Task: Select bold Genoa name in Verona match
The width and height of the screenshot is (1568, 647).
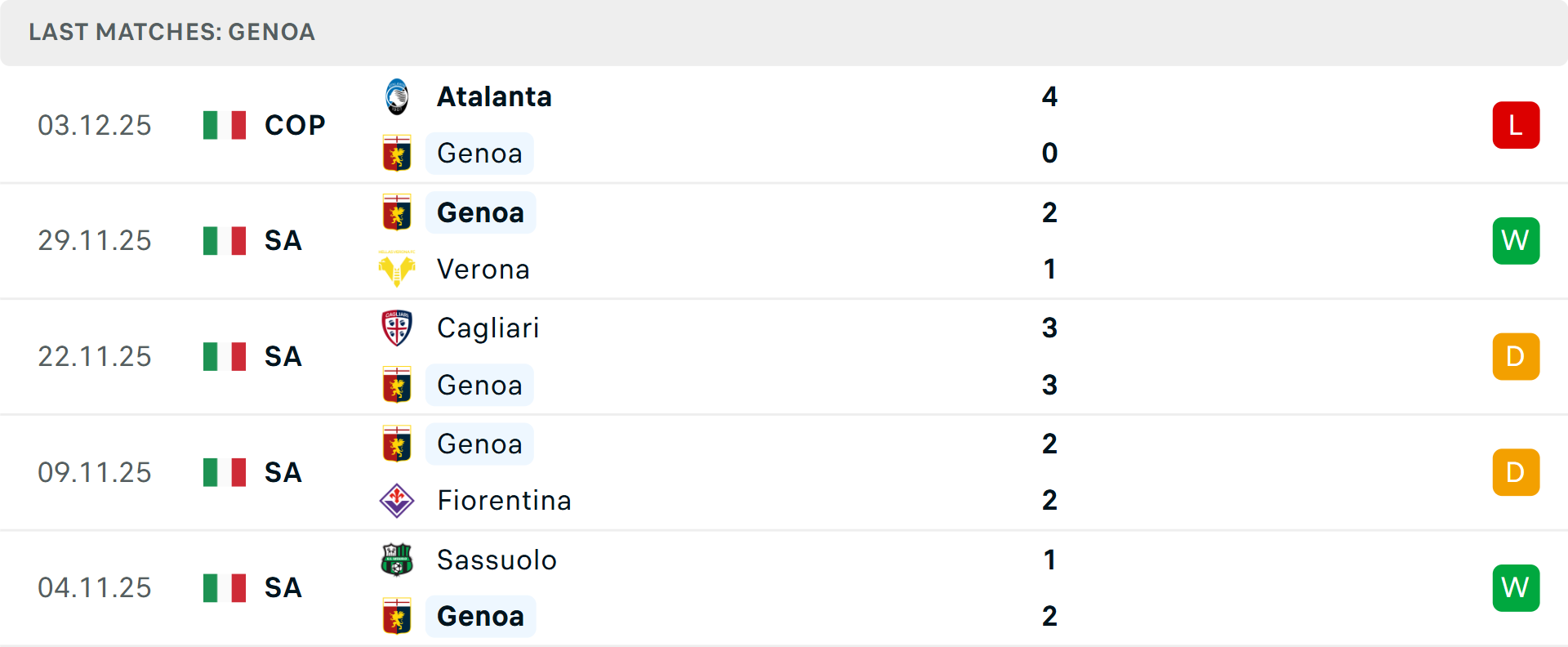Action: click(x=480, y=212)
